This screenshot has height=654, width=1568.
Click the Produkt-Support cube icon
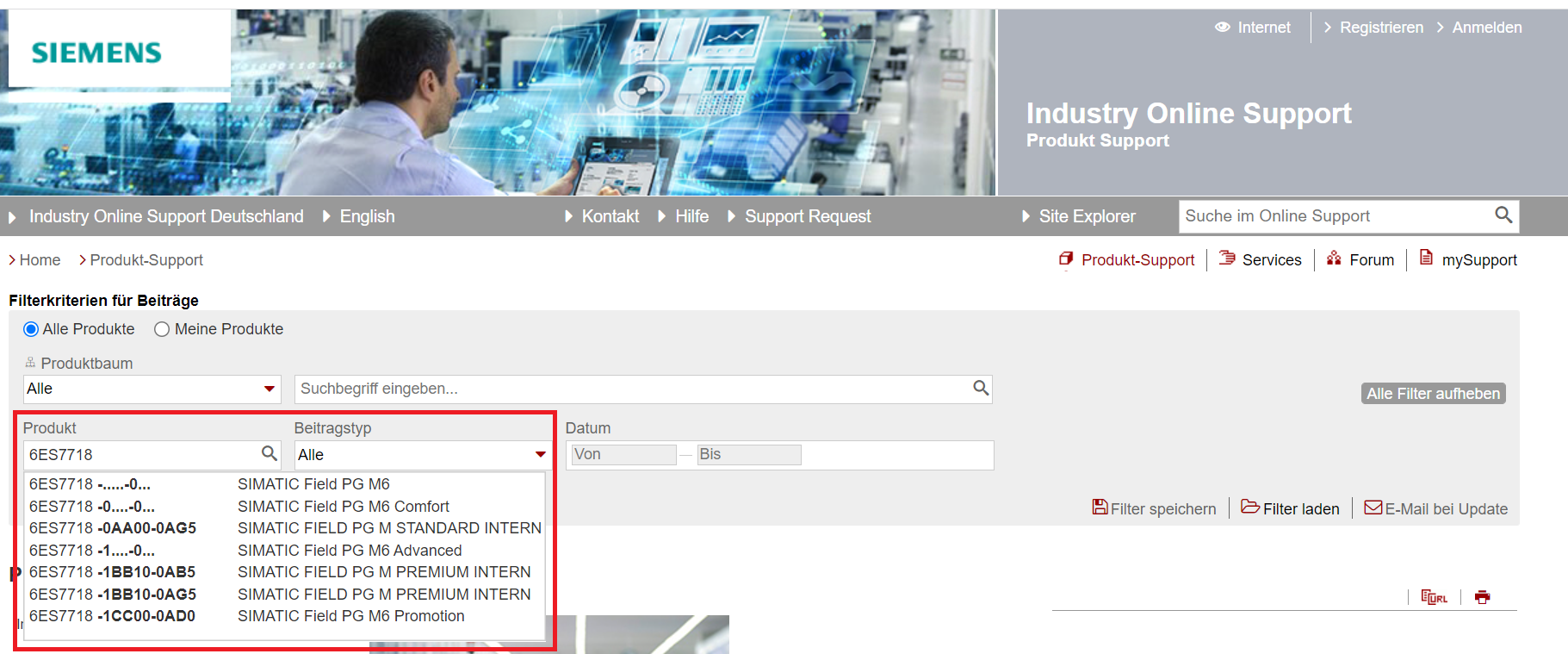pyautogui.click(x=1066, y=258)
